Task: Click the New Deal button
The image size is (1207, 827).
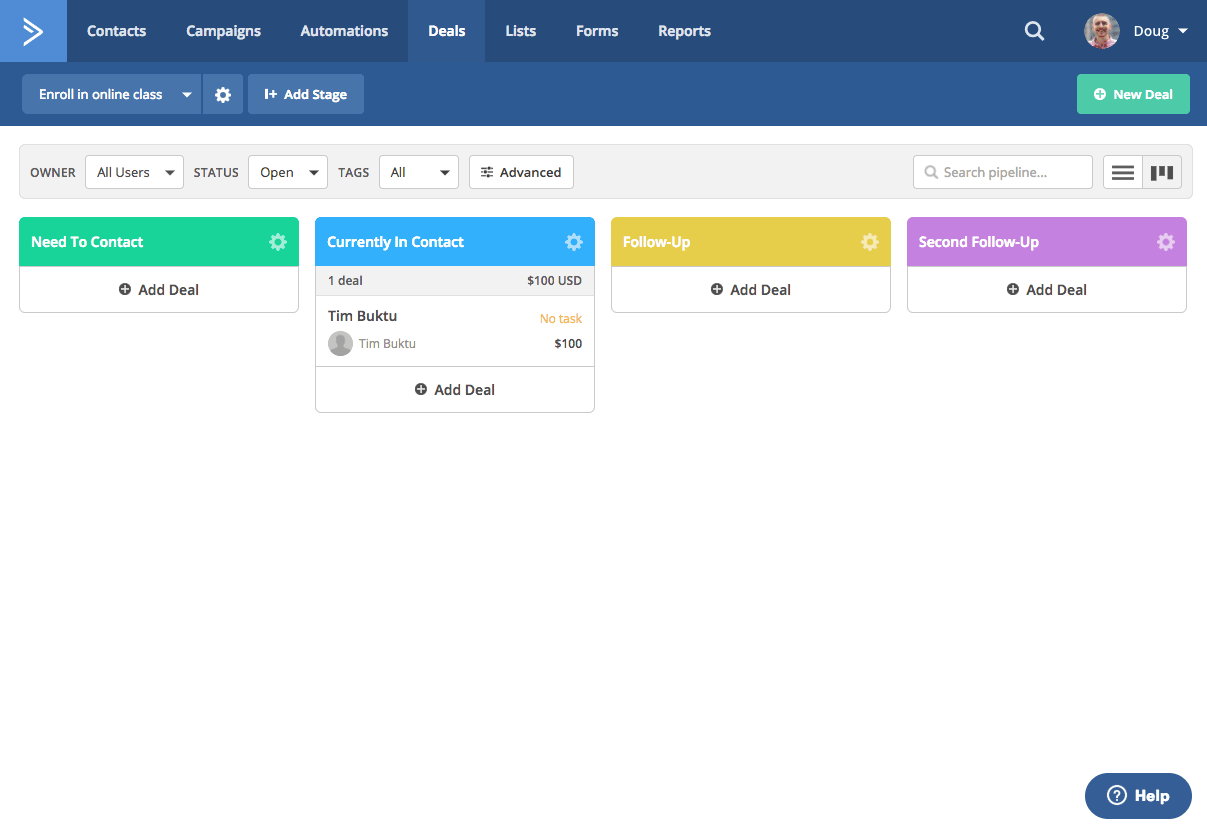Action: click(x=1133, y=94)
